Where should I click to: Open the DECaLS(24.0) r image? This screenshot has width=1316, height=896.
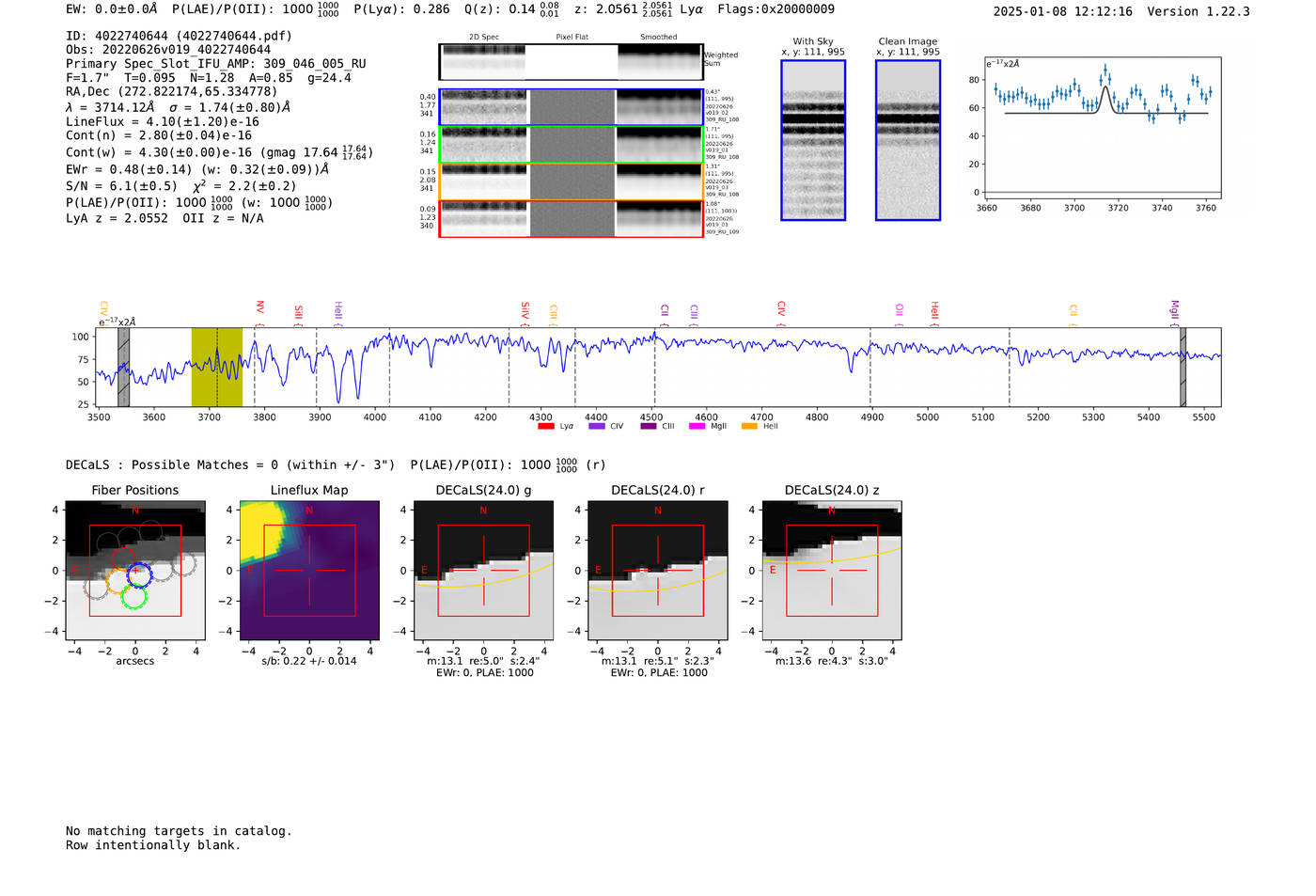coord(658,571)
